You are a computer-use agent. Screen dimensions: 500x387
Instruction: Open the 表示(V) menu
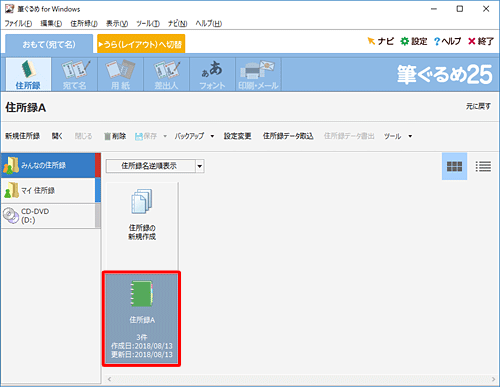point(117,23)
